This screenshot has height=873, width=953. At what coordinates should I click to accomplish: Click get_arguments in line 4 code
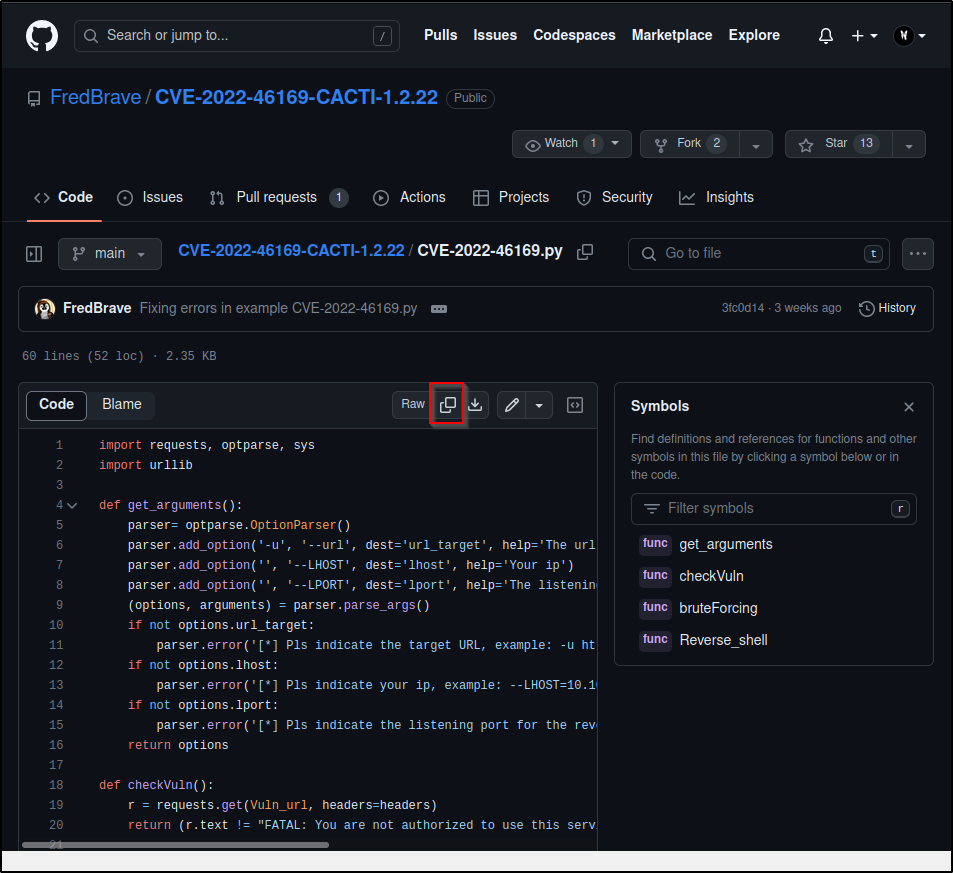click(x=174, y=505)
